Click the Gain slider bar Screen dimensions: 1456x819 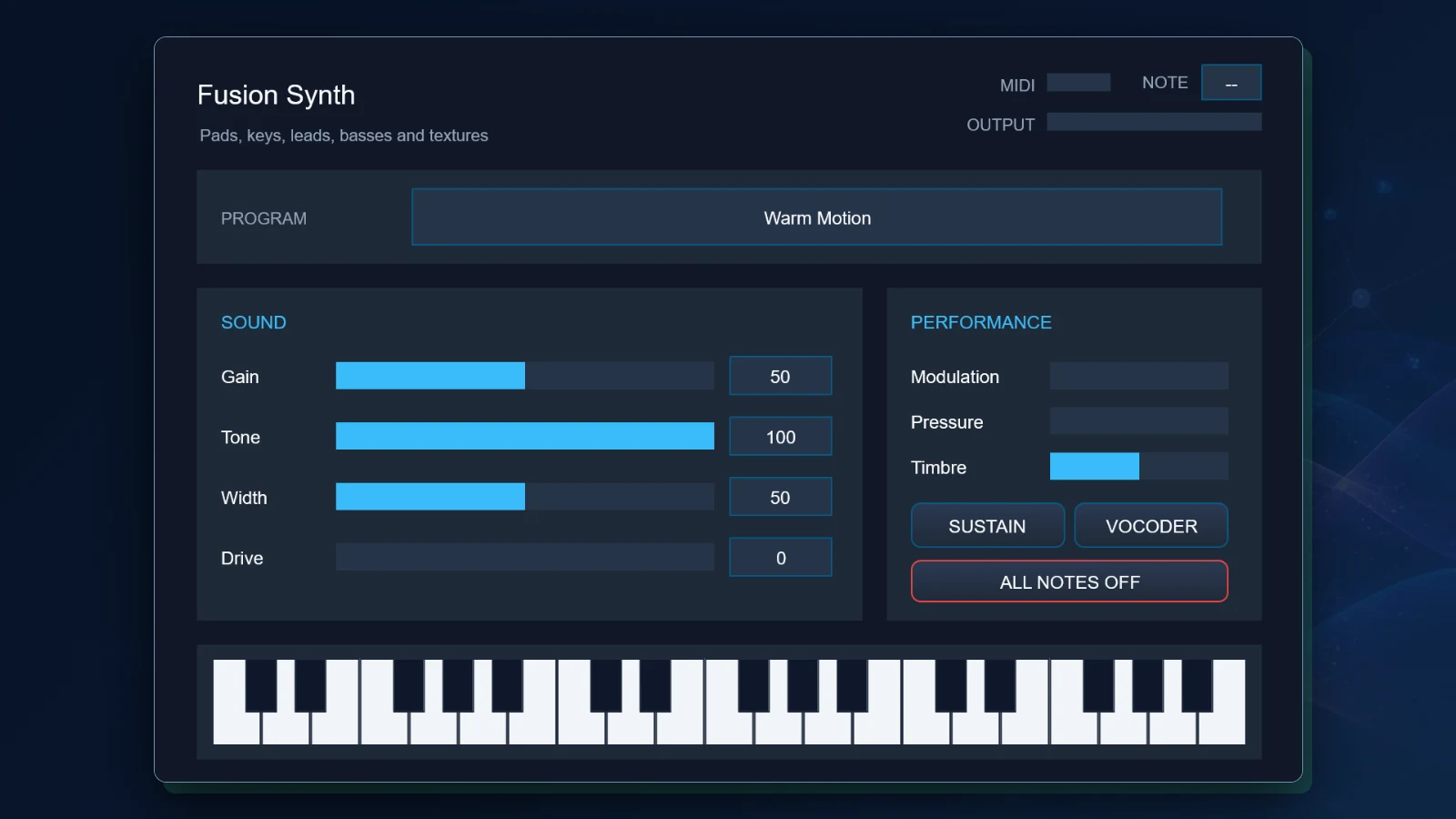point(525,376)
